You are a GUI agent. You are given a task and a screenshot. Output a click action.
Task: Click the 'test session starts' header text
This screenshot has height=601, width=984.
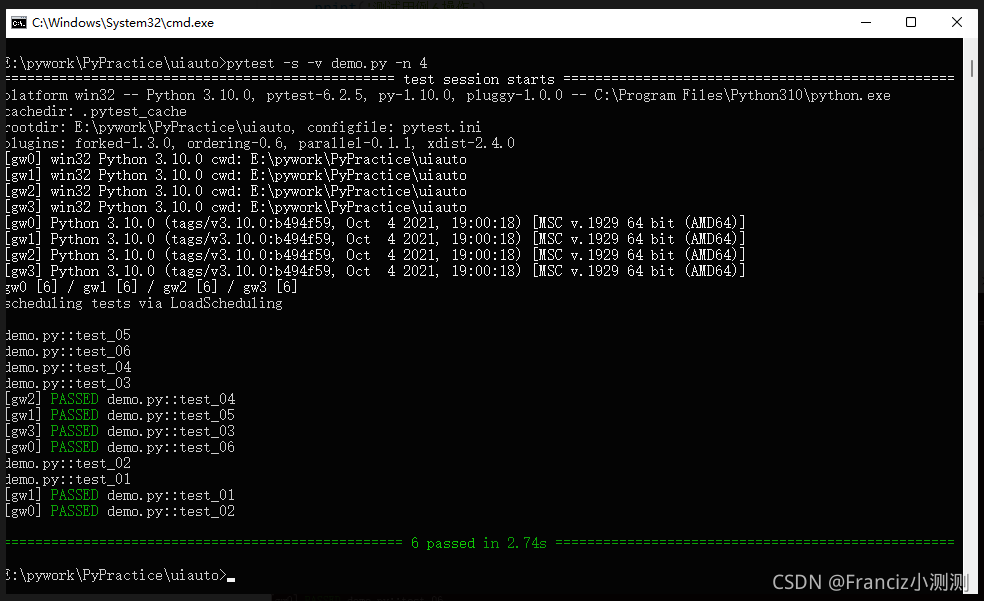(x=479, y=80)
